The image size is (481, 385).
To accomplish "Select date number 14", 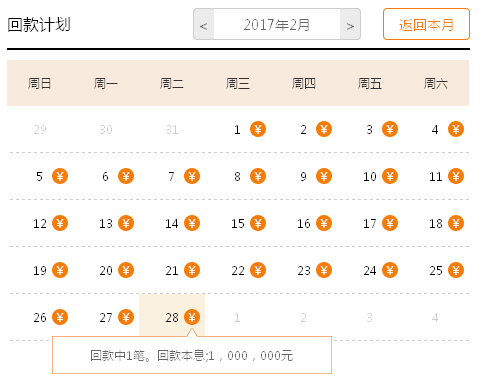I will click(172, 224).
